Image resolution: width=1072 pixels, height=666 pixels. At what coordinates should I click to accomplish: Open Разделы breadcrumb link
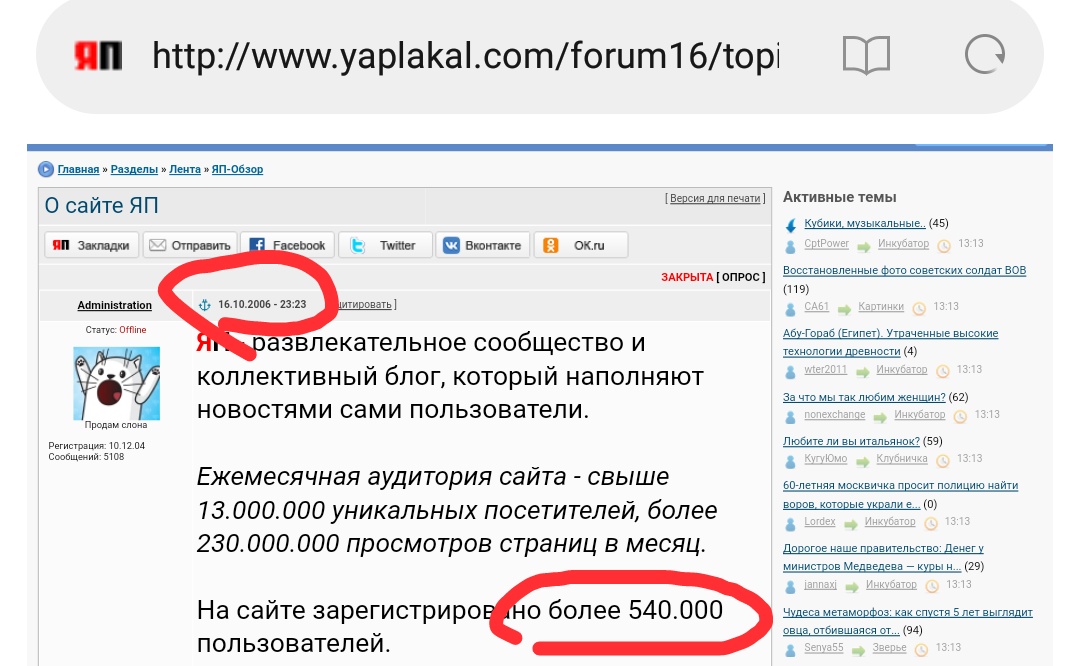tap(134, 169)
